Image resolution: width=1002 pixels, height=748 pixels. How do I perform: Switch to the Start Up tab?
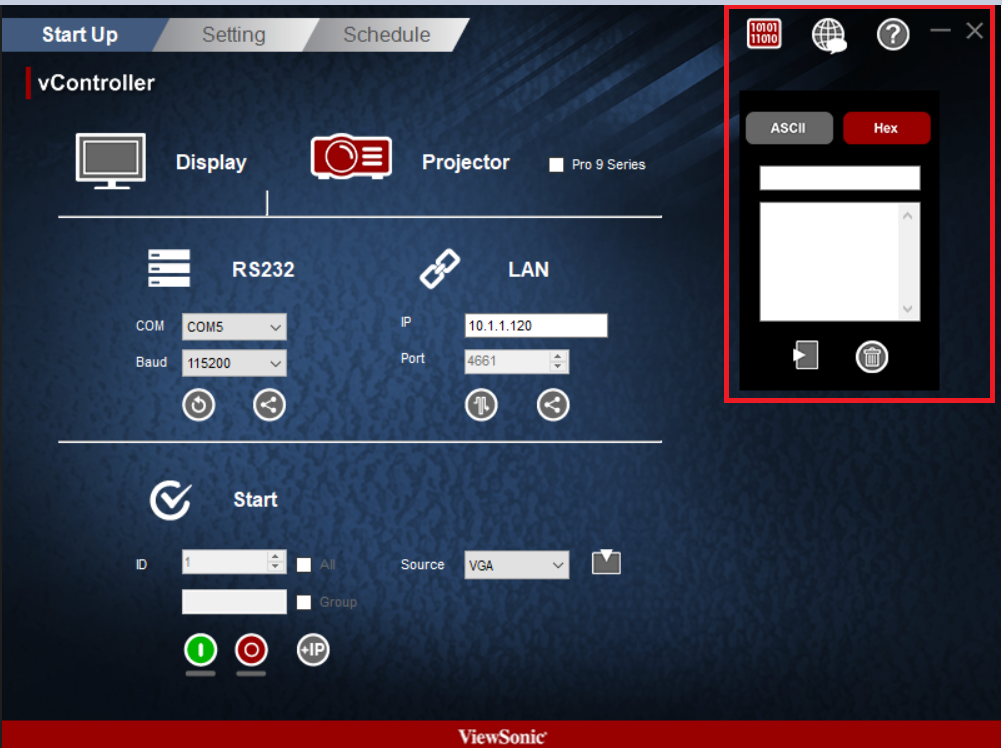tap(80, 34)
